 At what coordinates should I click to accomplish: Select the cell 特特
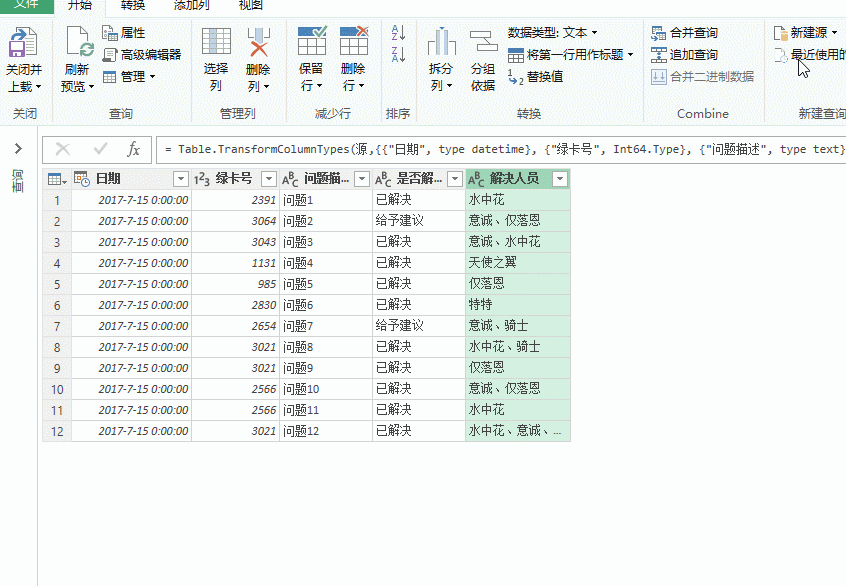517,305
